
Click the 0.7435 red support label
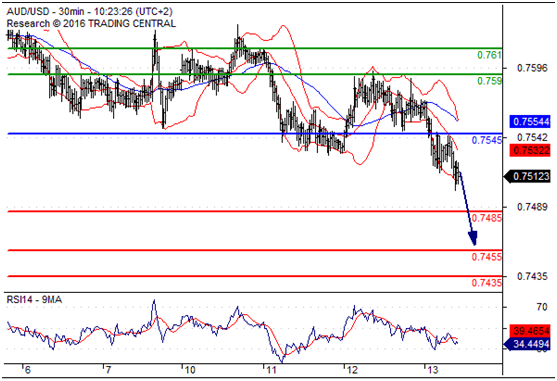[x=487, y=283]
